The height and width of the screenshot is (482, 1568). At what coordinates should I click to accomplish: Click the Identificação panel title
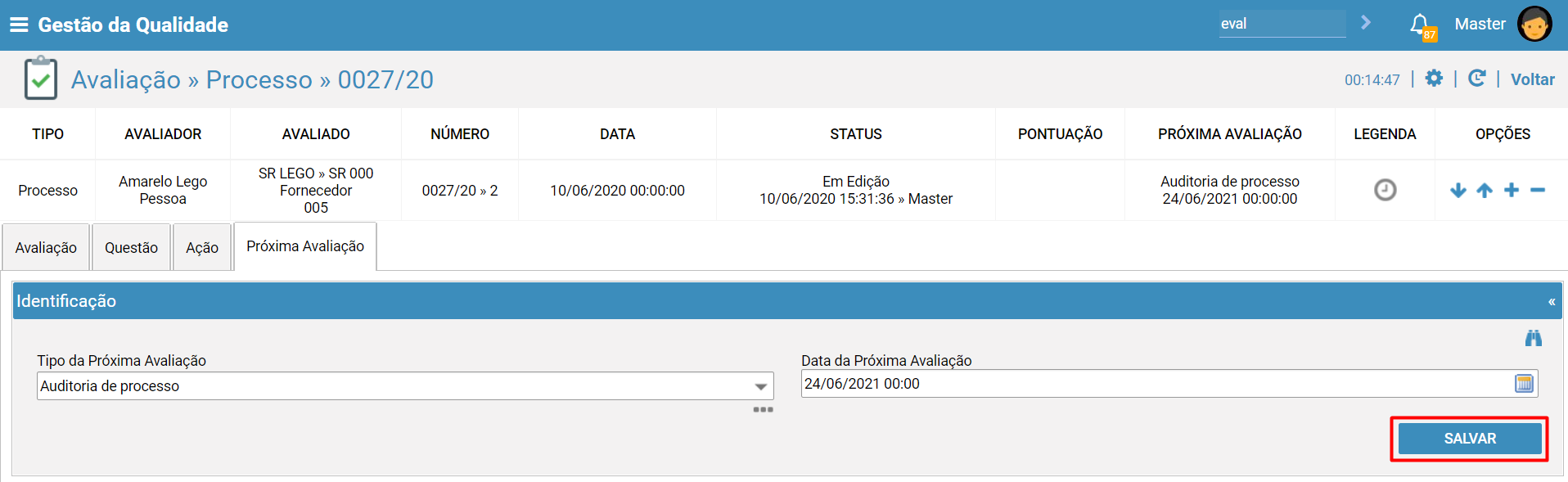coord(66,301)
